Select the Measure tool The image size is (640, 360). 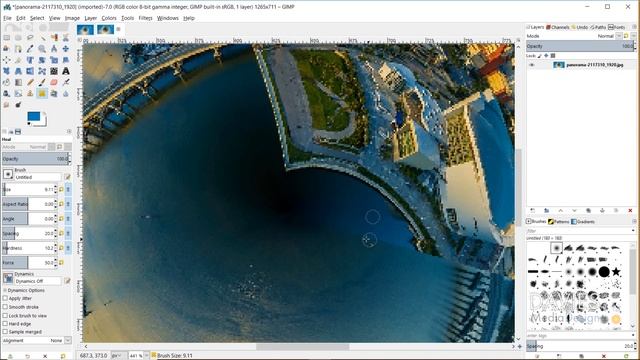[54, 49]
